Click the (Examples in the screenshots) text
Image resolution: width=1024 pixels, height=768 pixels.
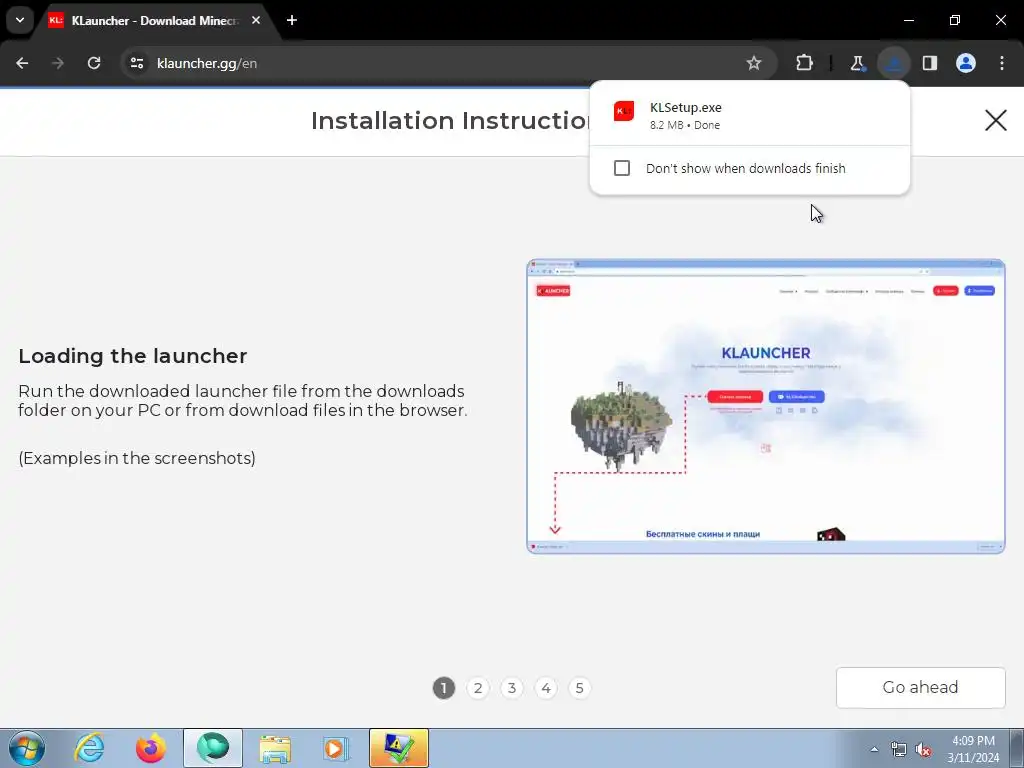136,458
